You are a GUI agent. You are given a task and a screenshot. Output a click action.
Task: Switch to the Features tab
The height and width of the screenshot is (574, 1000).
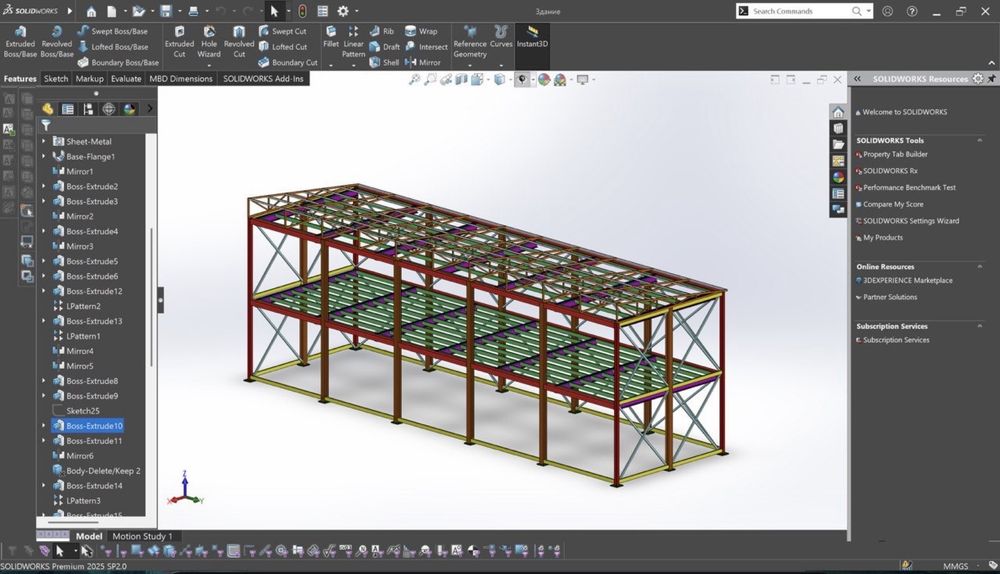pyautogui.click(x=20, y=78)
